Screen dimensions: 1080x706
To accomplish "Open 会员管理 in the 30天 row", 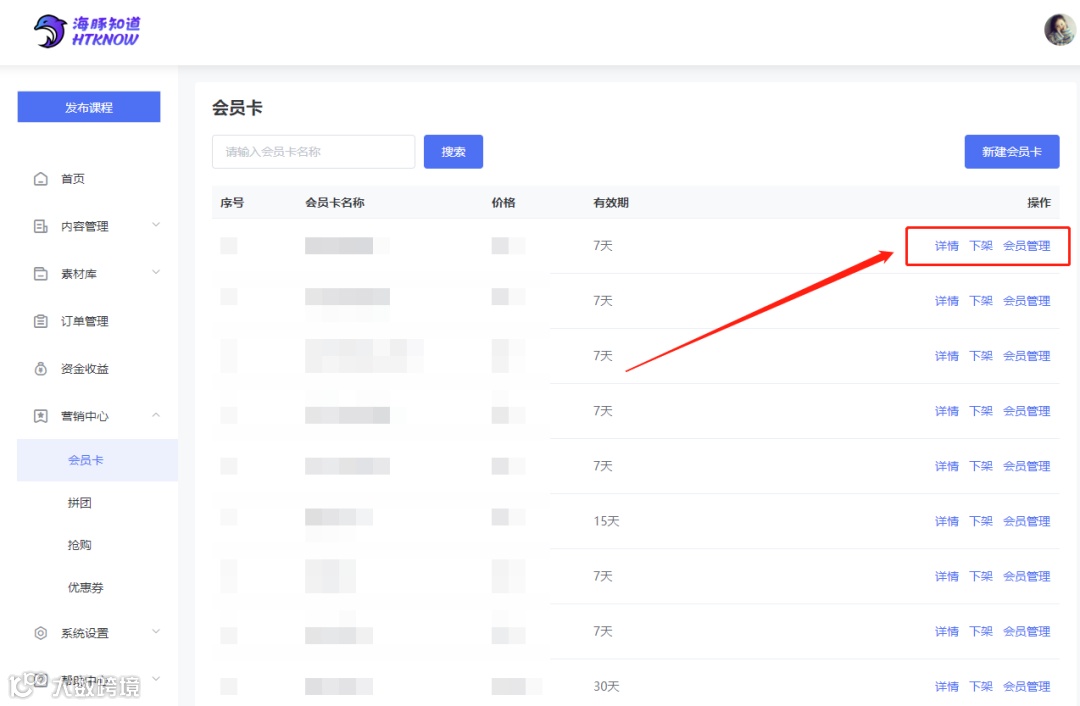I will point(1026,687).
